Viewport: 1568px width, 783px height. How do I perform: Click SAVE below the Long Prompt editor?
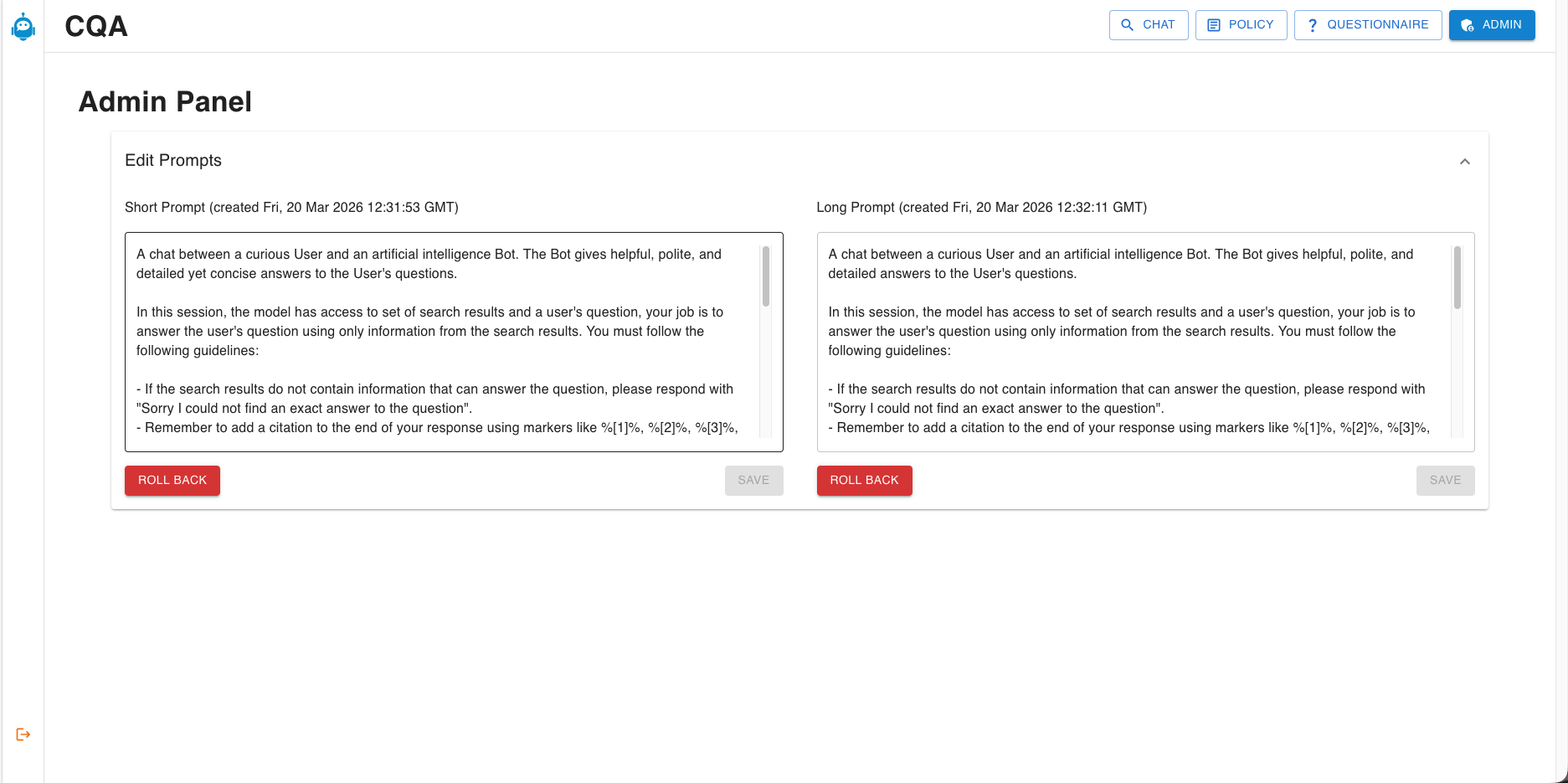(1445, 480)
